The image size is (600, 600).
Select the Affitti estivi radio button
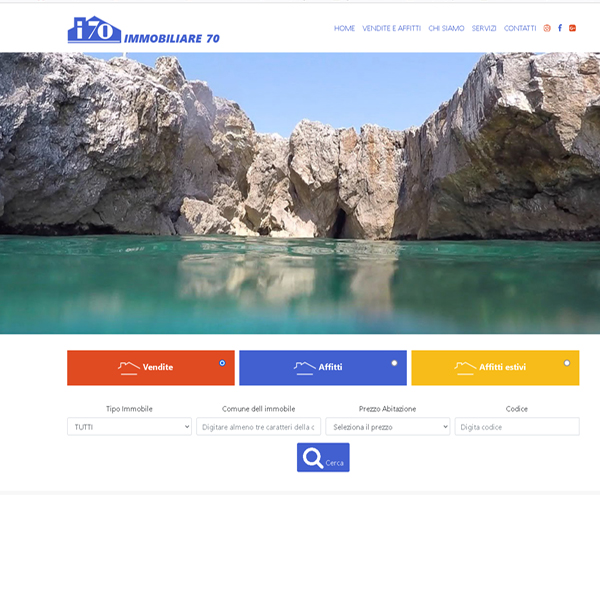pyautogui.click(x=567, y=363)
